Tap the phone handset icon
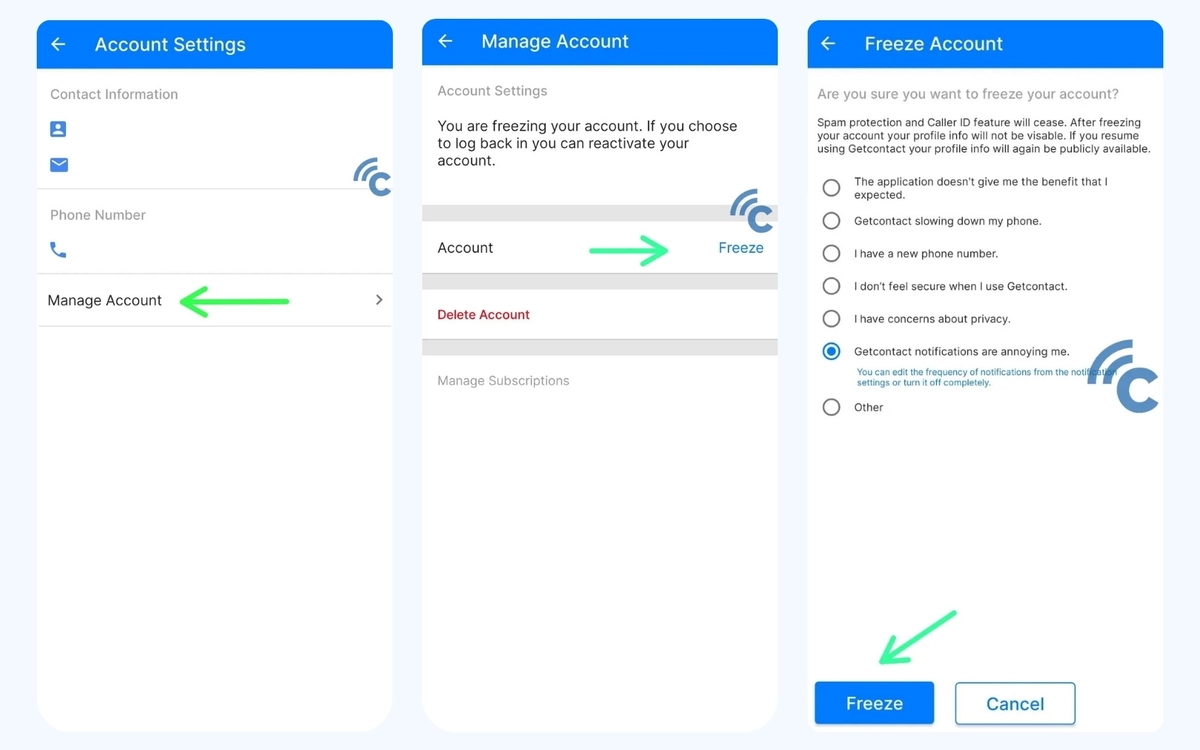The image size is (1200, 750). (58, 250)
